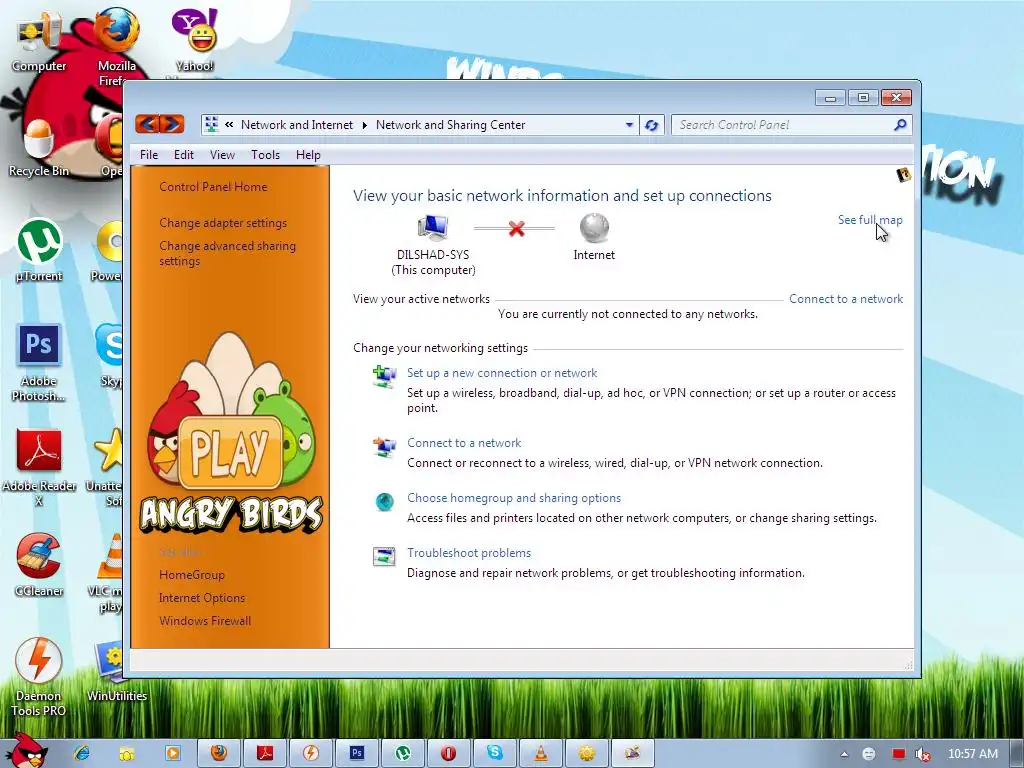Click the Network and Sharing Center breadcrumb
This screenshot has width=1024, height=768.
coord(450,125)
